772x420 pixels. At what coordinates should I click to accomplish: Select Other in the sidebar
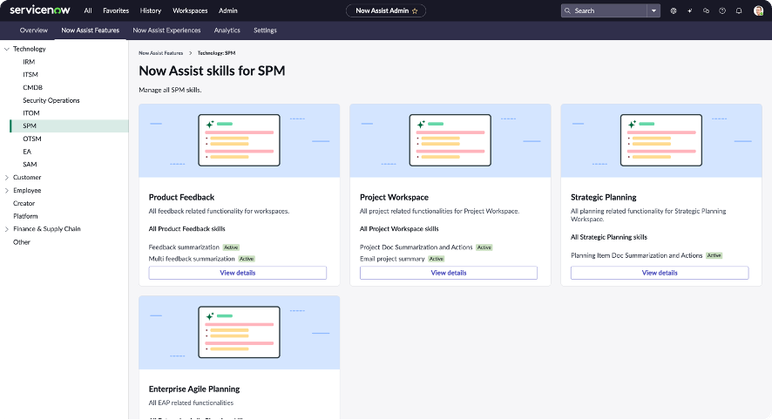tap(21, 242)
